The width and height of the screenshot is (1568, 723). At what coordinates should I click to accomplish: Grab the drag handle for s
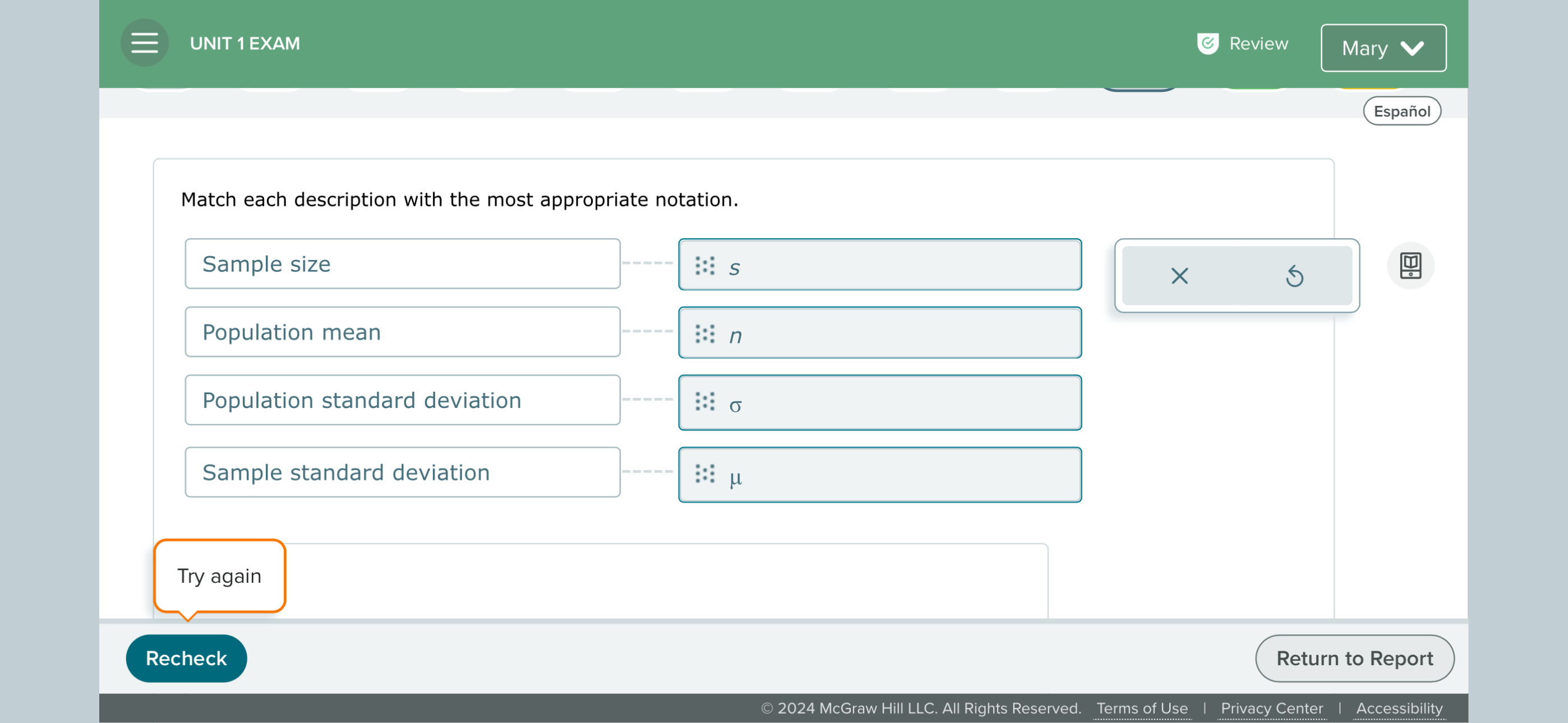click(x=705, y=266)
